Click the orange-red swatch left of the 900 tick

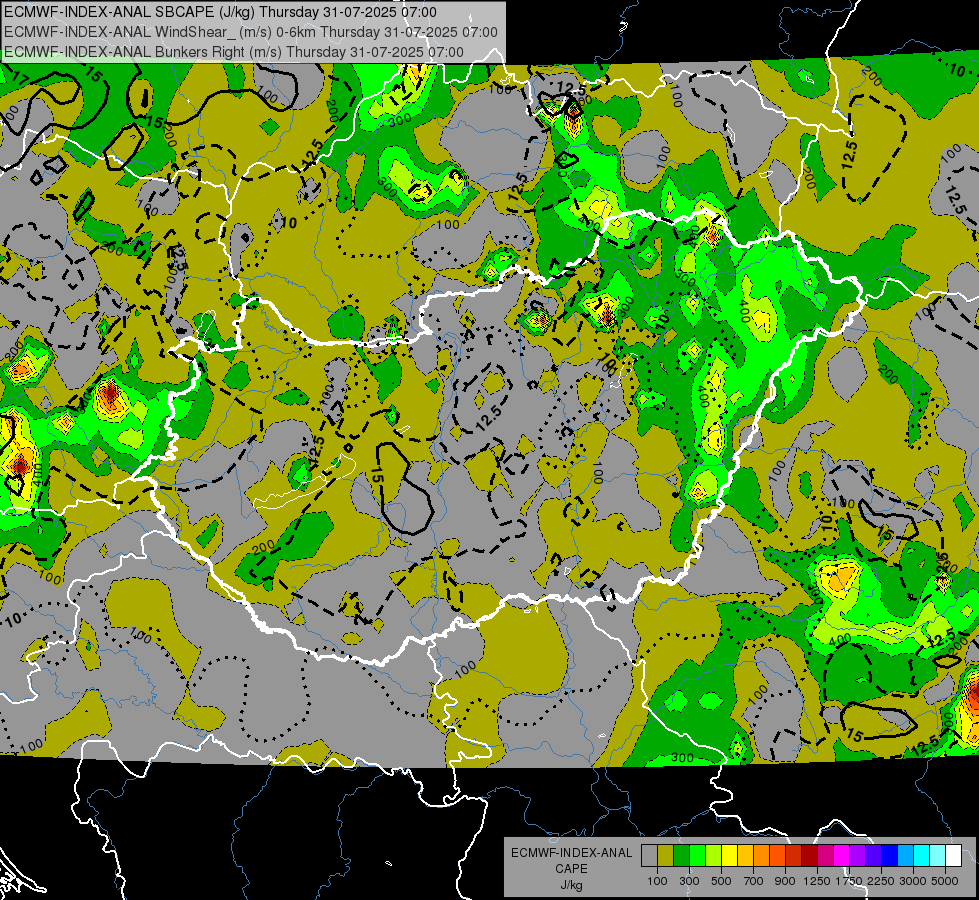tap(777, 855)
